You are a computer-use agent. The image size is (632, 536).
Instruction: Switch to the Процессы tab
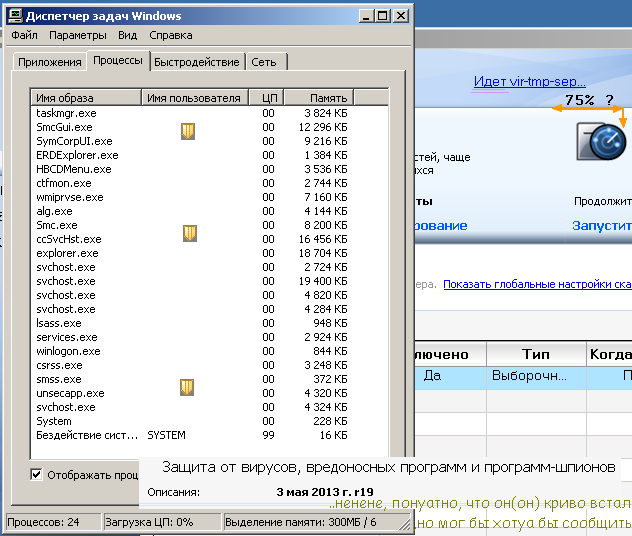[118, 60]
